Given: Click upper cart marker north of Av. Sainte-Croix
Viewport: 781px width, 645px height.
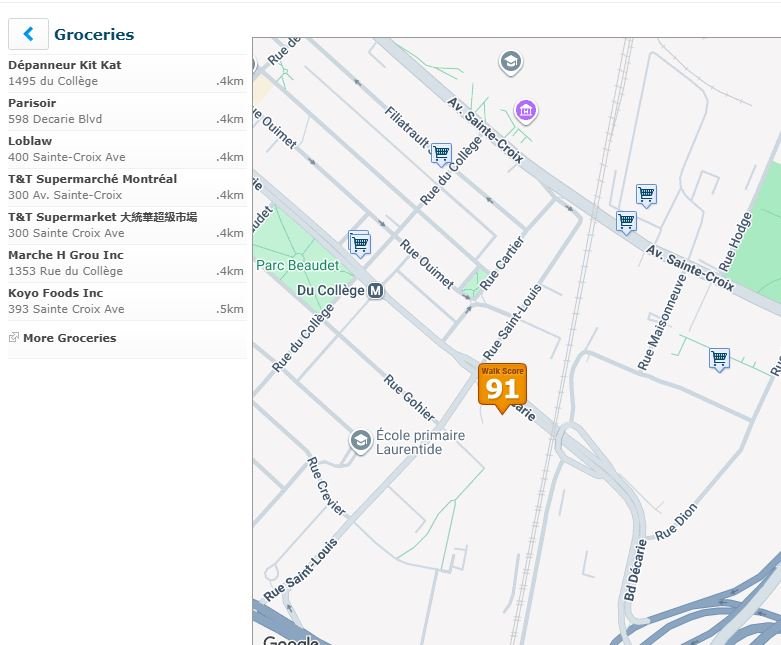Looking at the screenshot, I should coord(647,195).
